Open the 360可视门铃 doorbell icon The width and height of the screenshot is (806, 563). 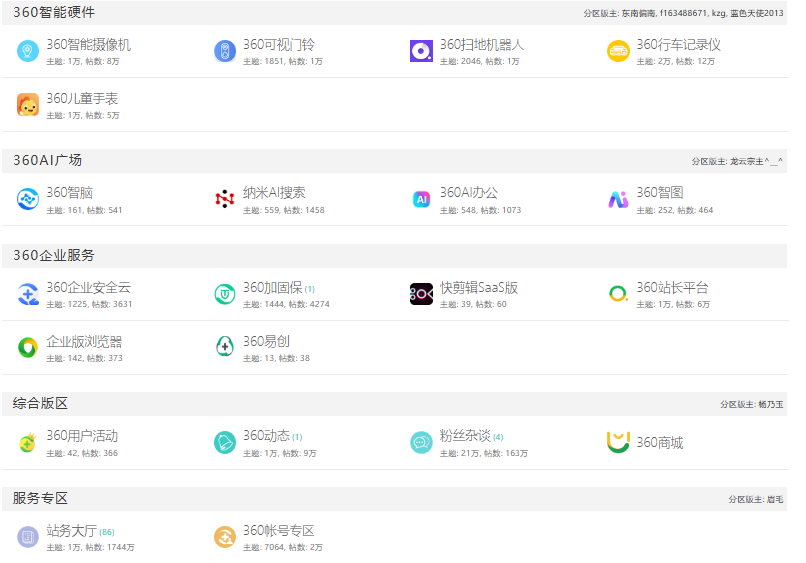click(225, 51)
